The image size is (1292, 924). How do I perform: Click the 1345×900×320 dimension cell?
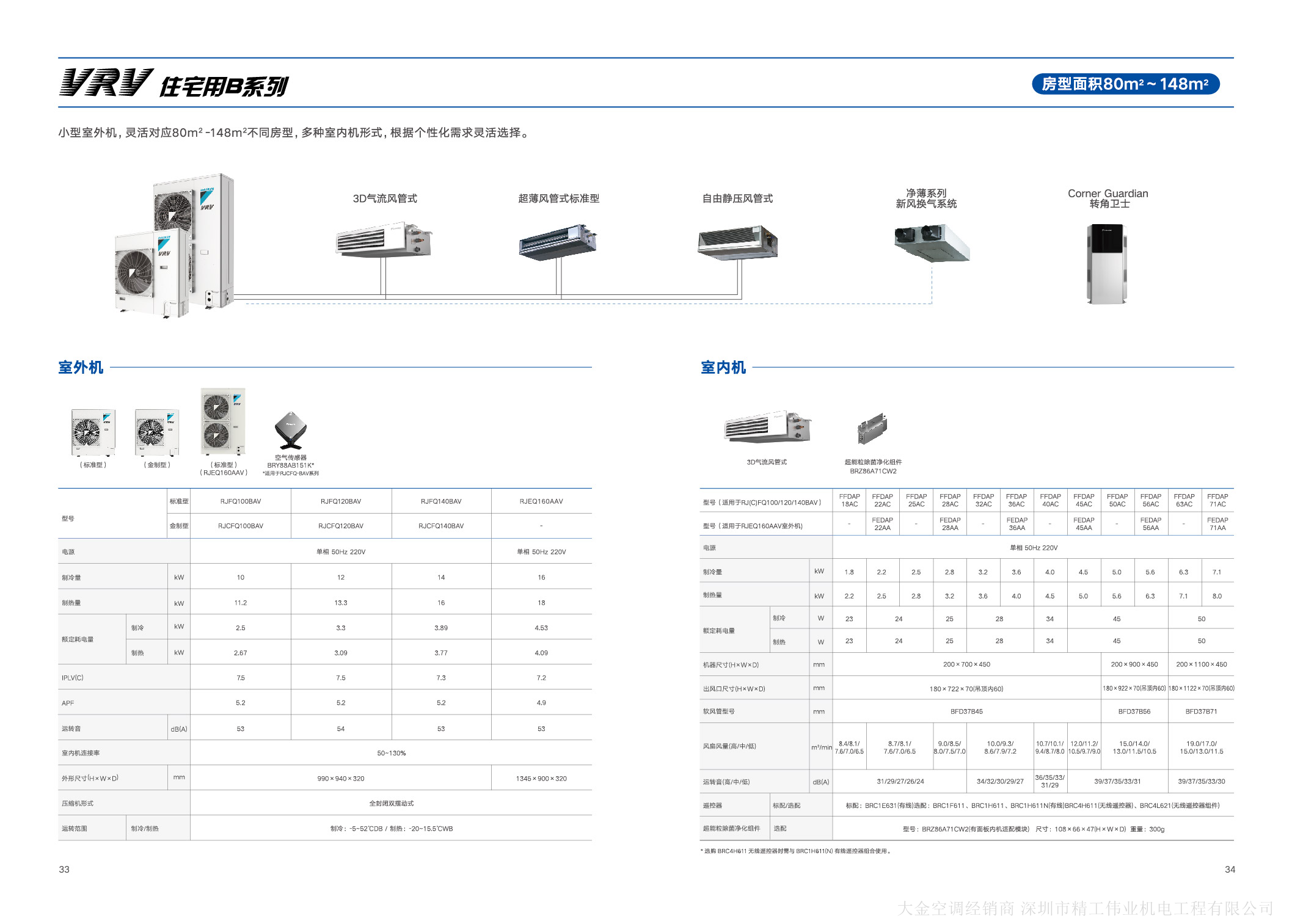(x=541, y=779)
